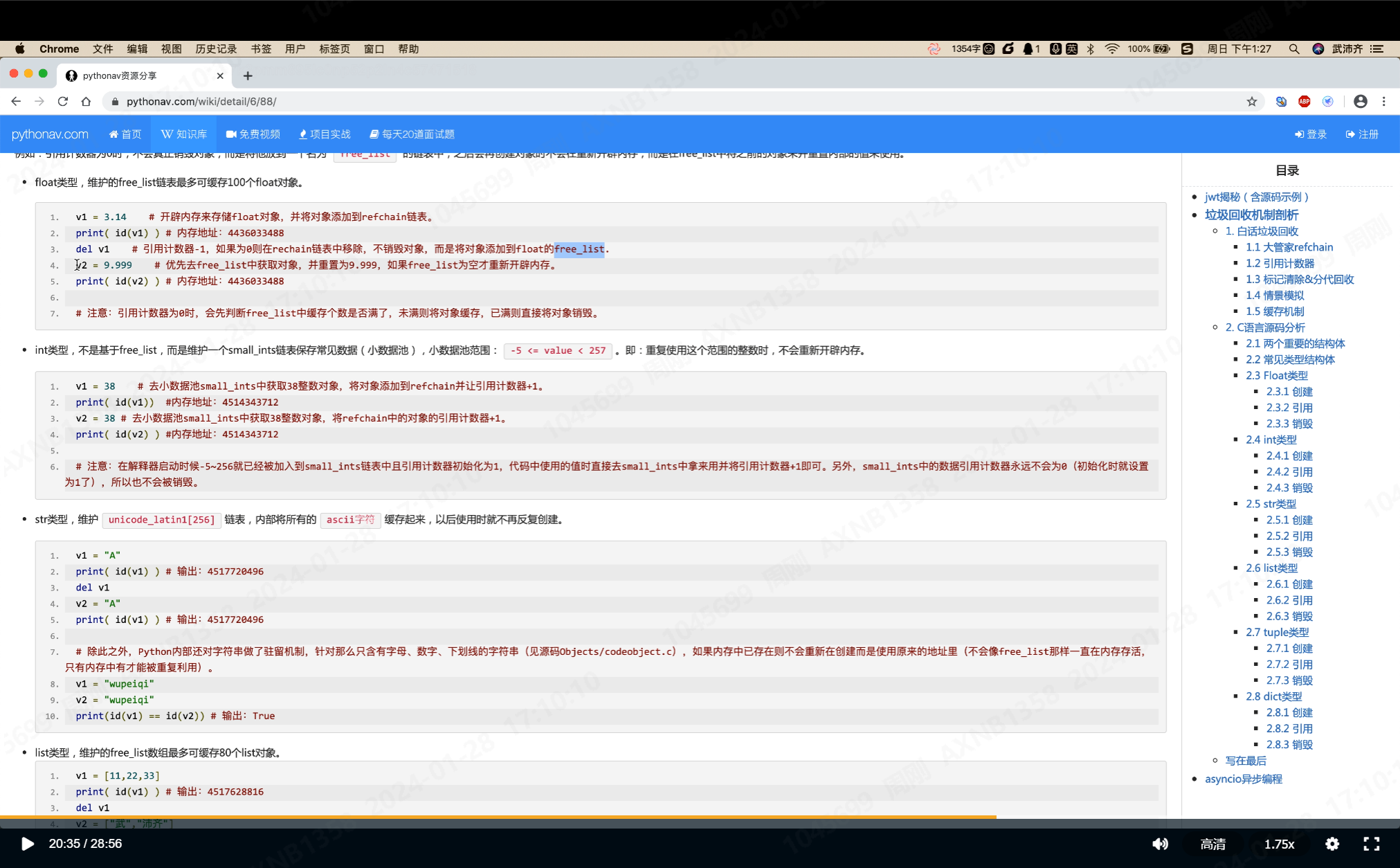Go back to the previous page
This screenshot has height=868, width=1400.
pos(16,101)
